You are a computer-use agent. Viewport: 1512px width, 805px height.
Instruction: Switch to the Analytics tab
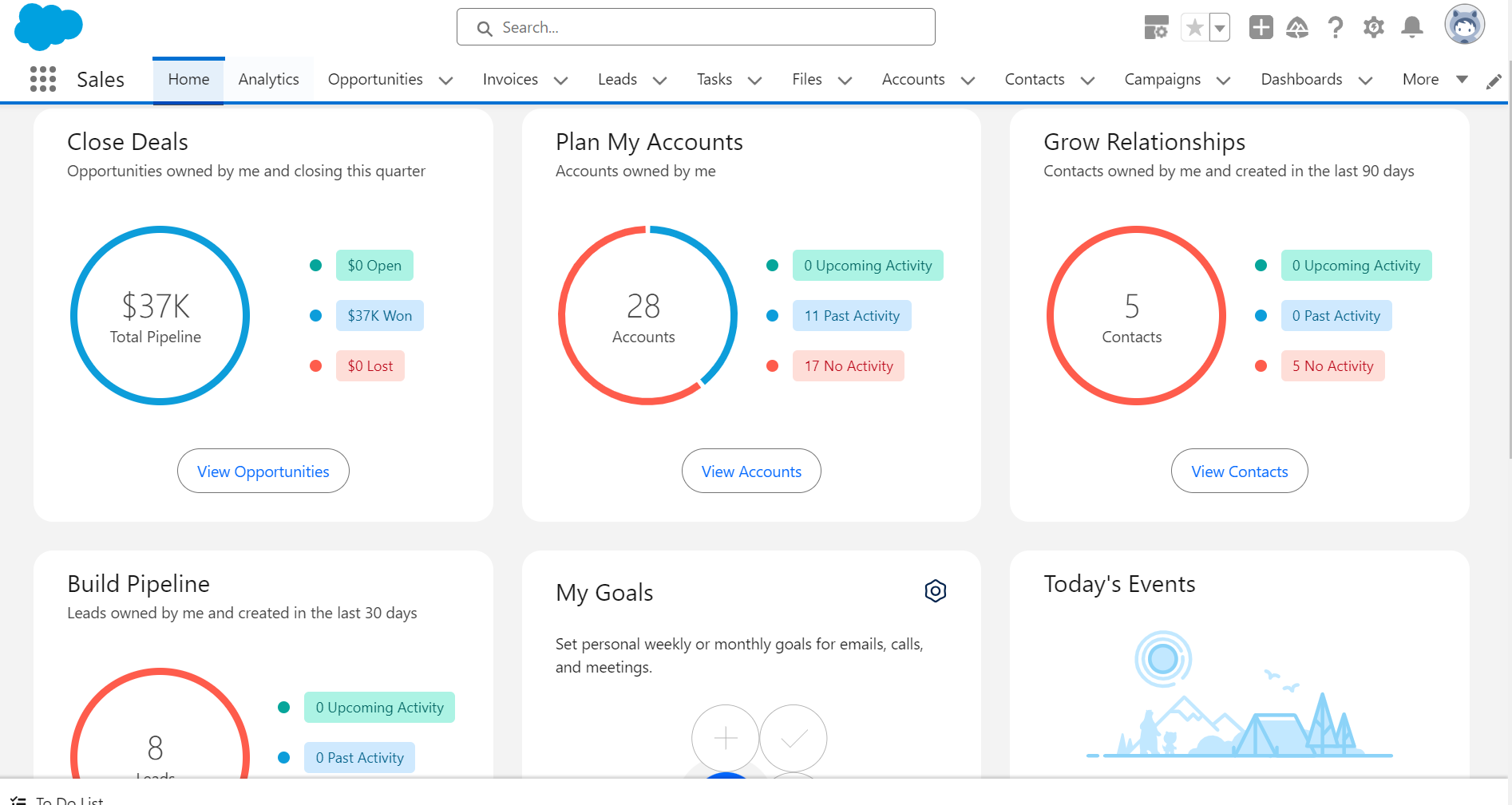(268, 79)
